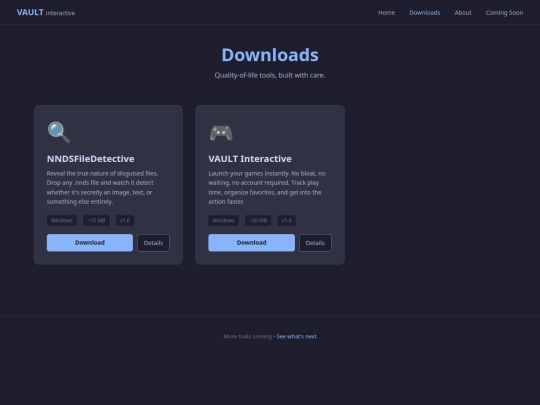Click the magnifying glass icon on NNDSFileDetective card
This screenshot has width=540, height=405.
click(59, 132)
